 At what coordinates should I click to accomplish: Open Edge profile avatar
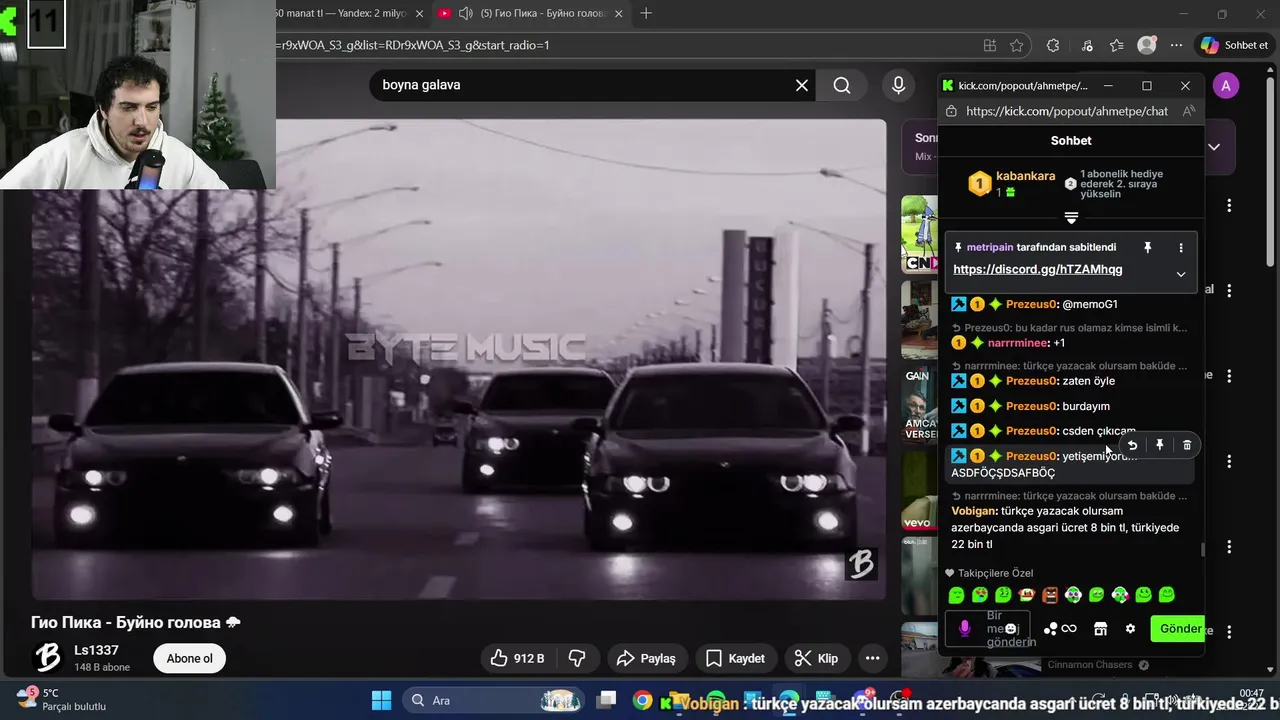click(1147, 45)
